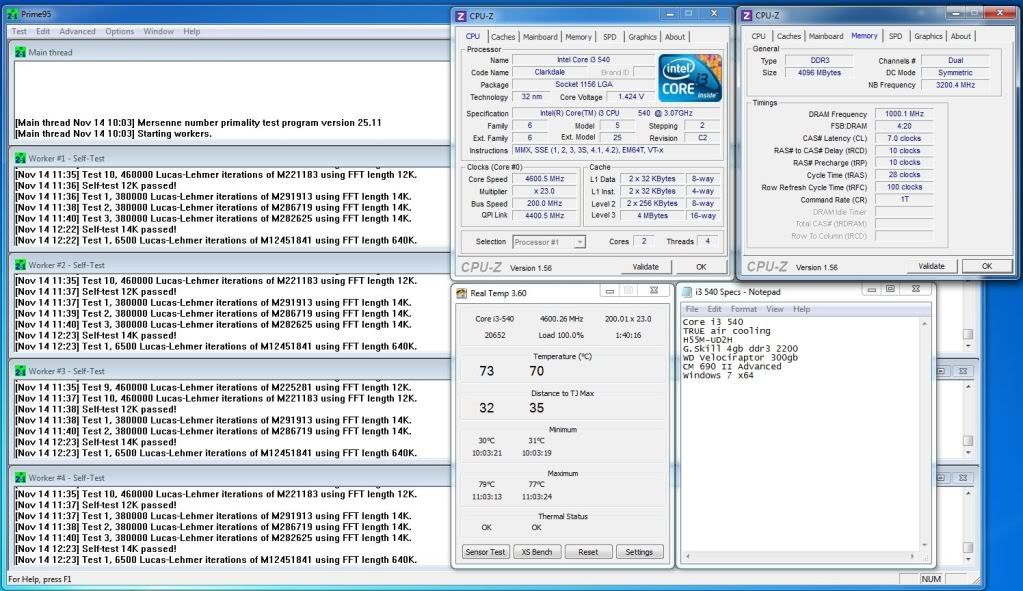Click the Prime95 title bar icon
1023x591 pixels.
coord(13,13)
